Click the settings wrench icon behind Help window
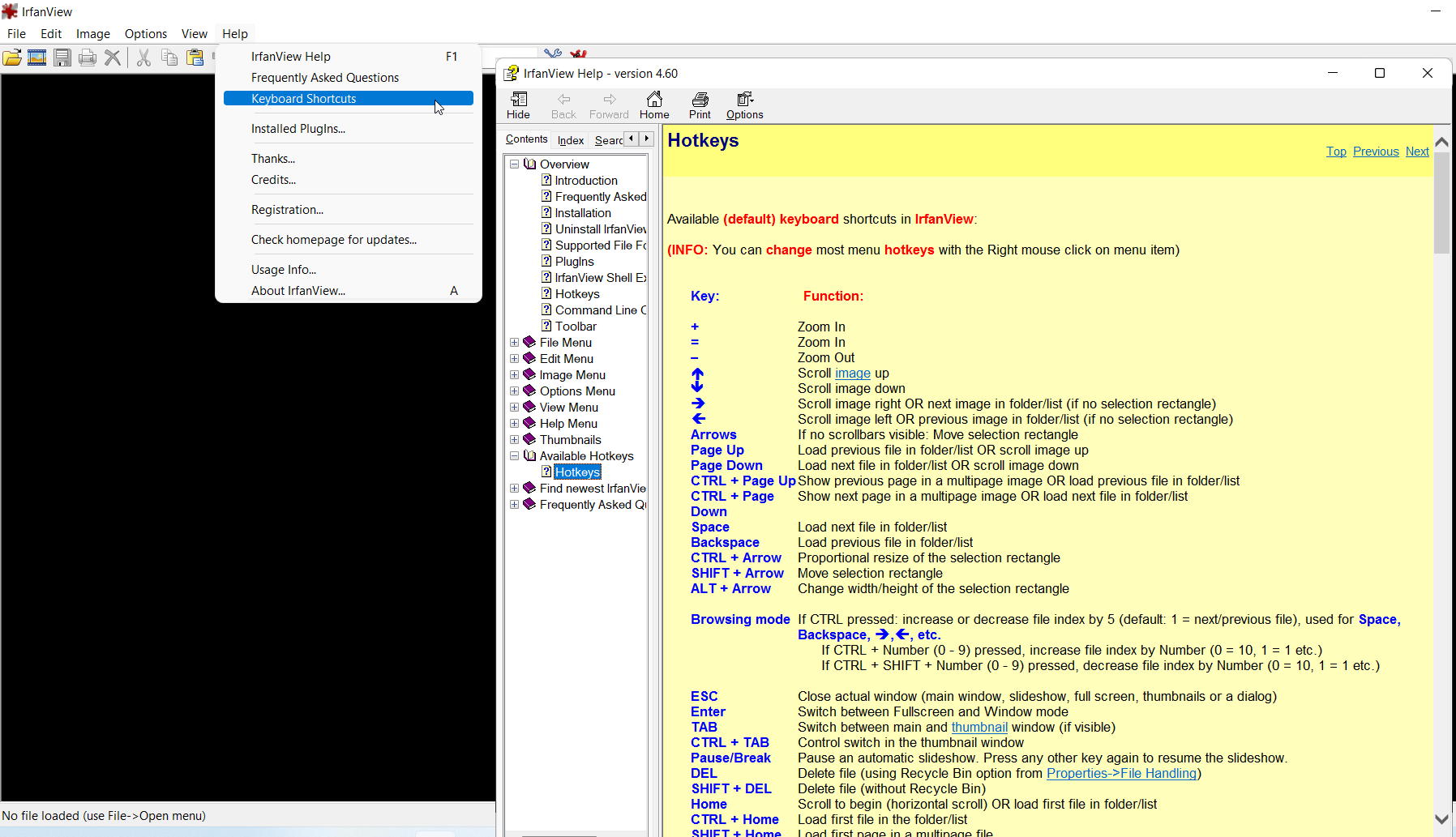This screenshot has width=1456, height=837. tap(553, 53)
